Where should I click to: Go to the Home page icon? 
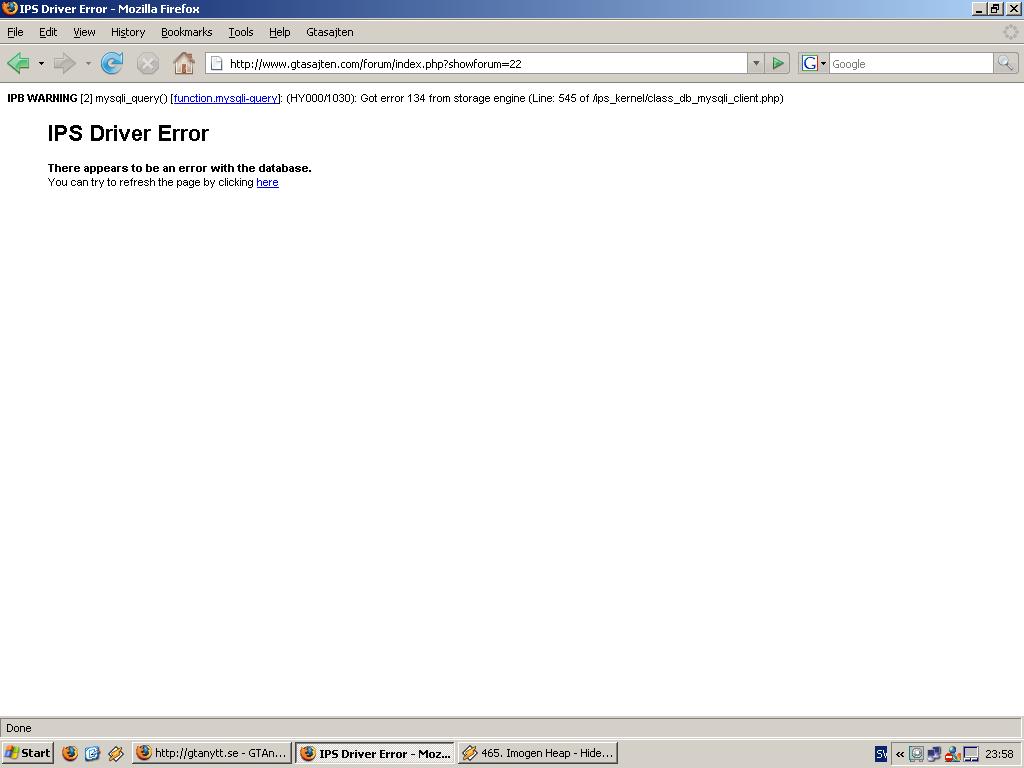(x=184, y=63)
